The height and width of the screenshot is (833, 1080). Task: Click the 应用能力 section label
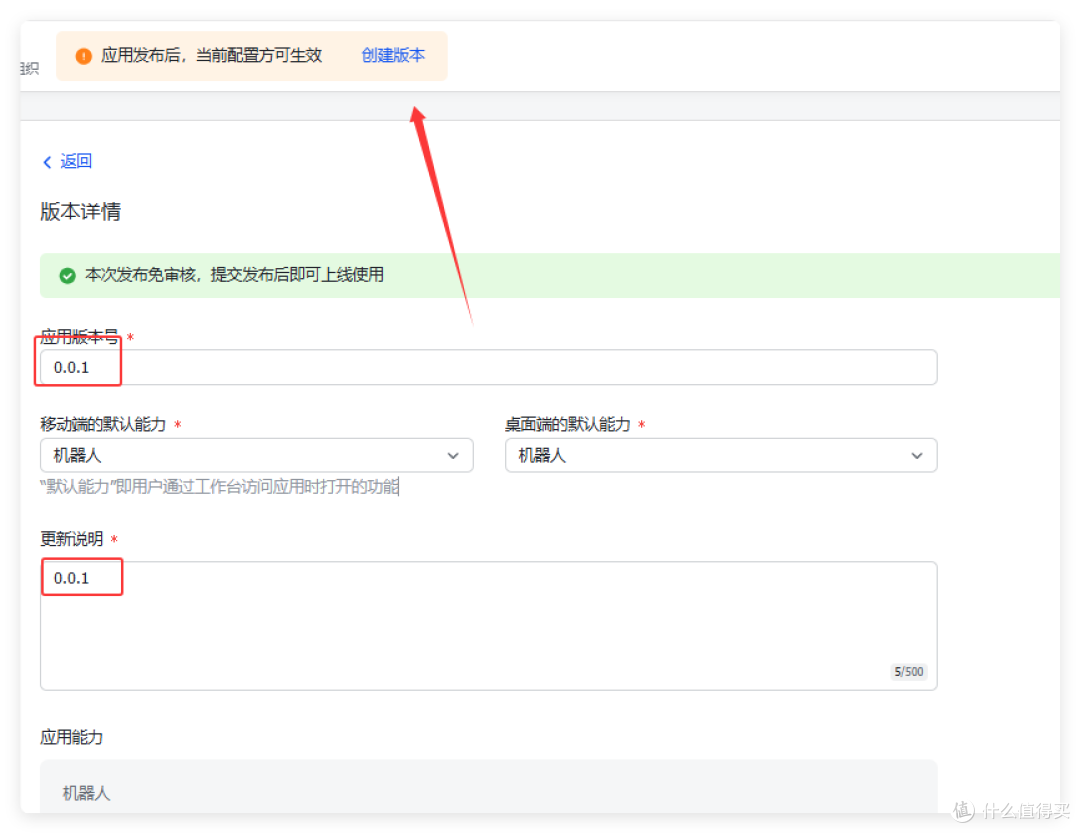coord(72,737)
